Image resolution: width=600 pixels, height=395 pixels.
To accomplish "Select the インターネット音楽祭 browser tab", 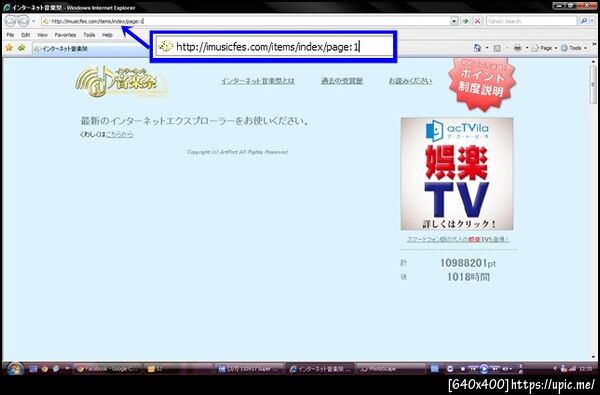I will [x=90, y=49].
